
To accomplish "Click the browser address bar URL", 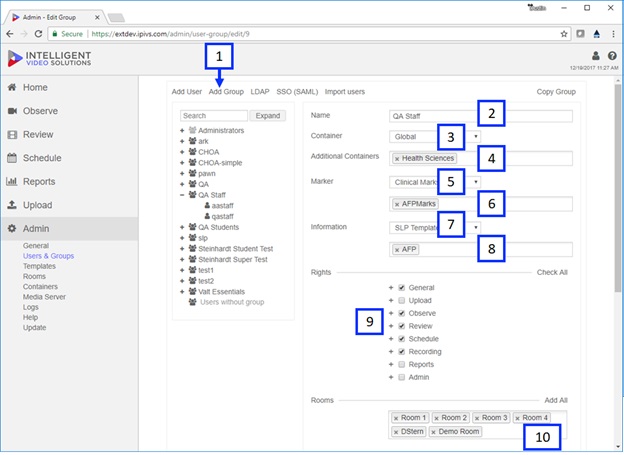I will click(x=170, y=34).
